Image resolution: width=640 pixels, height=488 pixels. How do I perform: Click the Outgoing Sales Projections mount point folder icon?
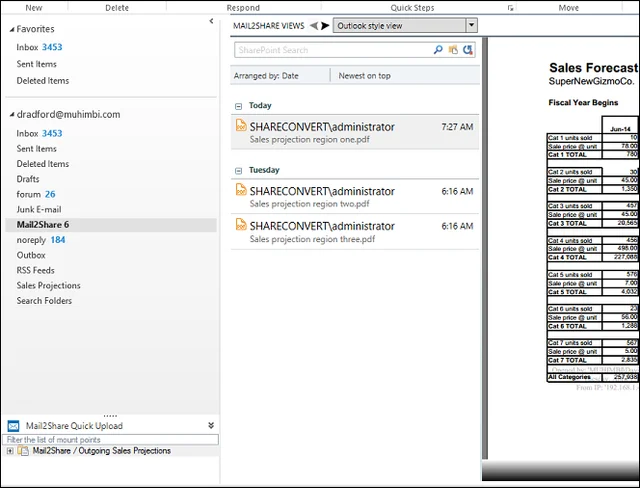click(x=24, y=451)
